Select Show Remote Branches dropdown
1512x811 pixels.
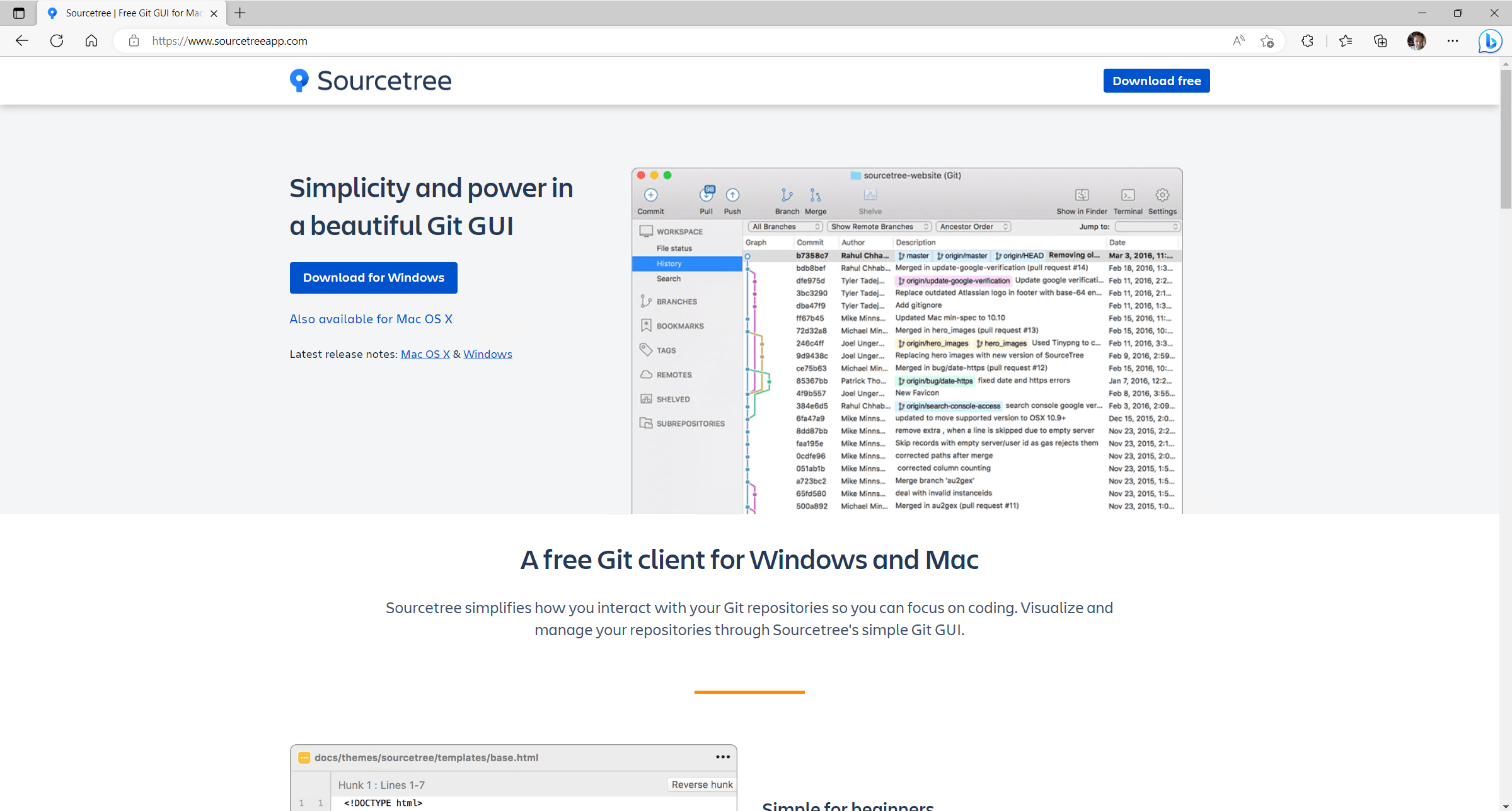coord(876,227)
